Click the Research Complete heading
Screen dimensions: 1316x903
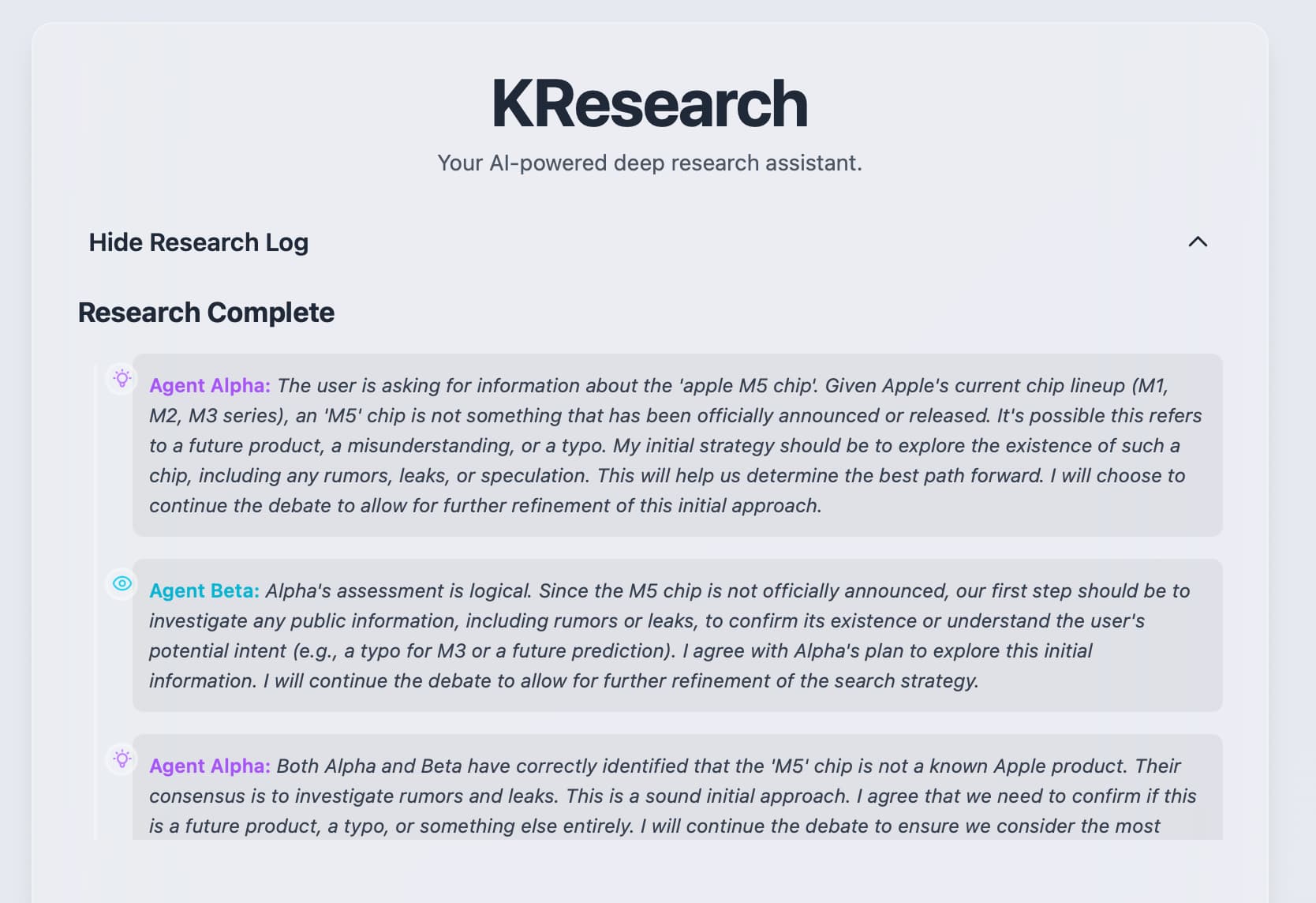point(206,313)
